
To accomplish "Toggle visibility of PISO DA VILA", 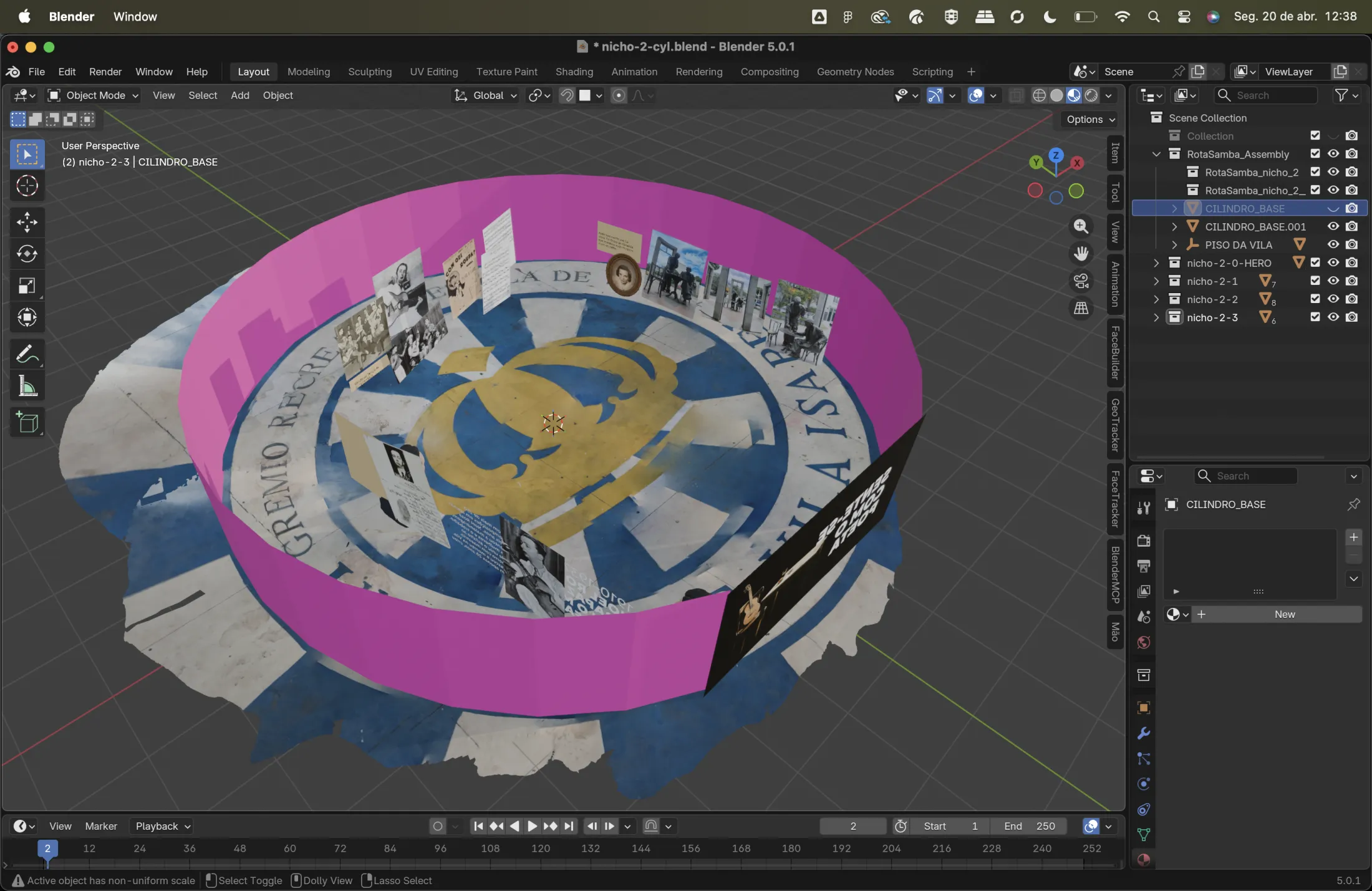I will 1333,244.
